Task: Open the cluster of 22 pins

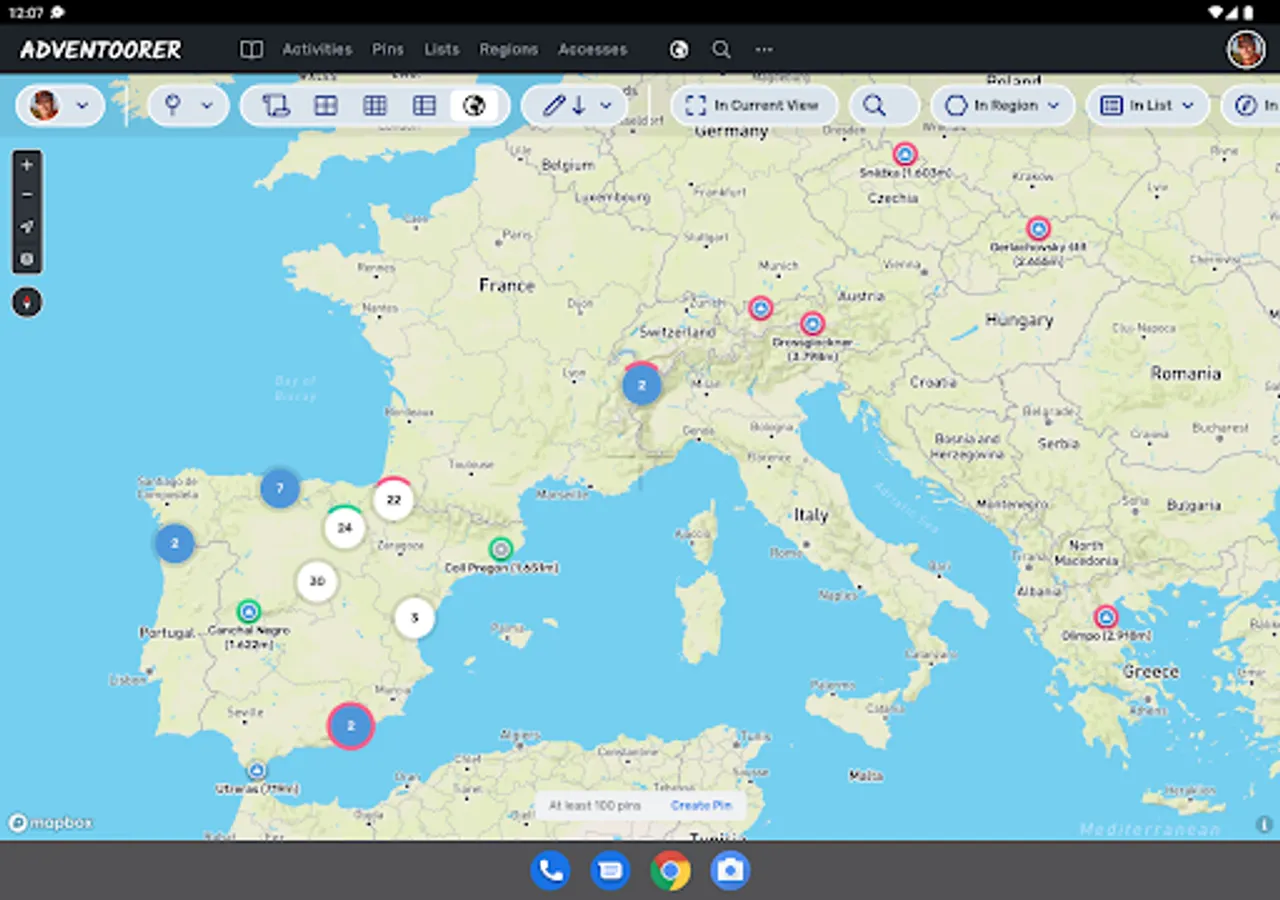Action: tap(394, 499)
